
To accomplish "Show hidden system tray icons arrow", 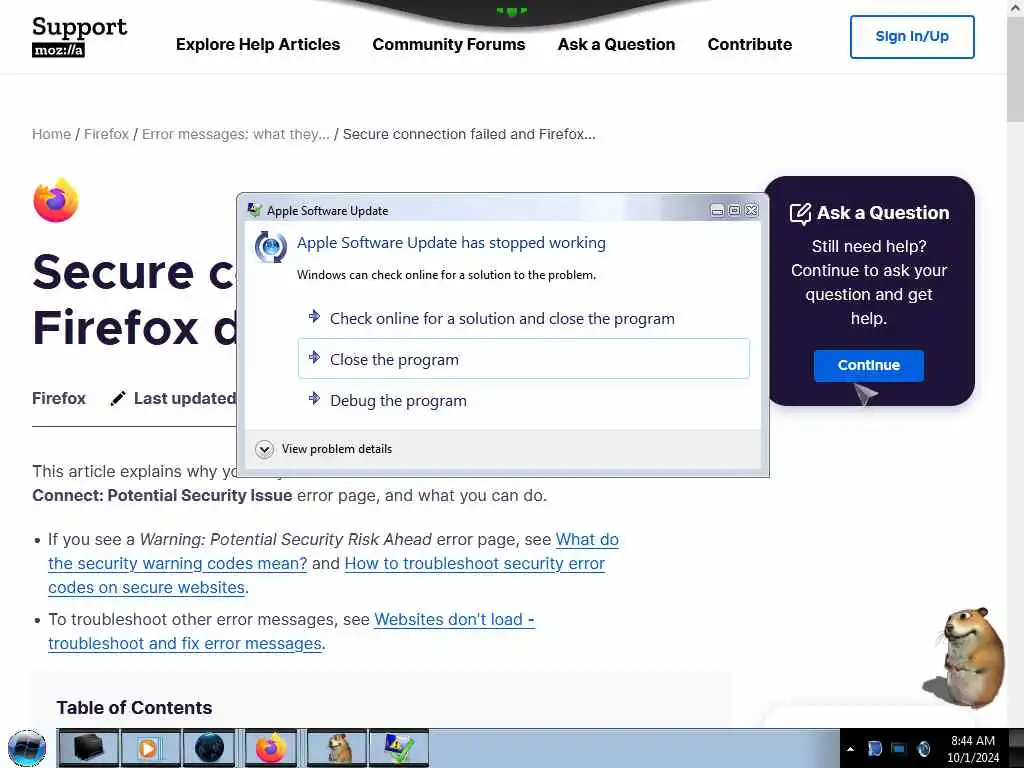I will [x=850, y=749].
